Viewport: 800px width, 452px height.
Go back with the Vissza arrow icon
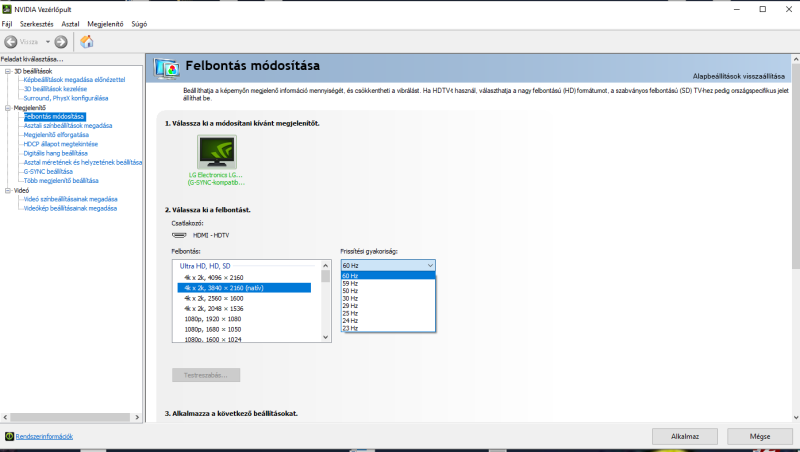point(11,42)
